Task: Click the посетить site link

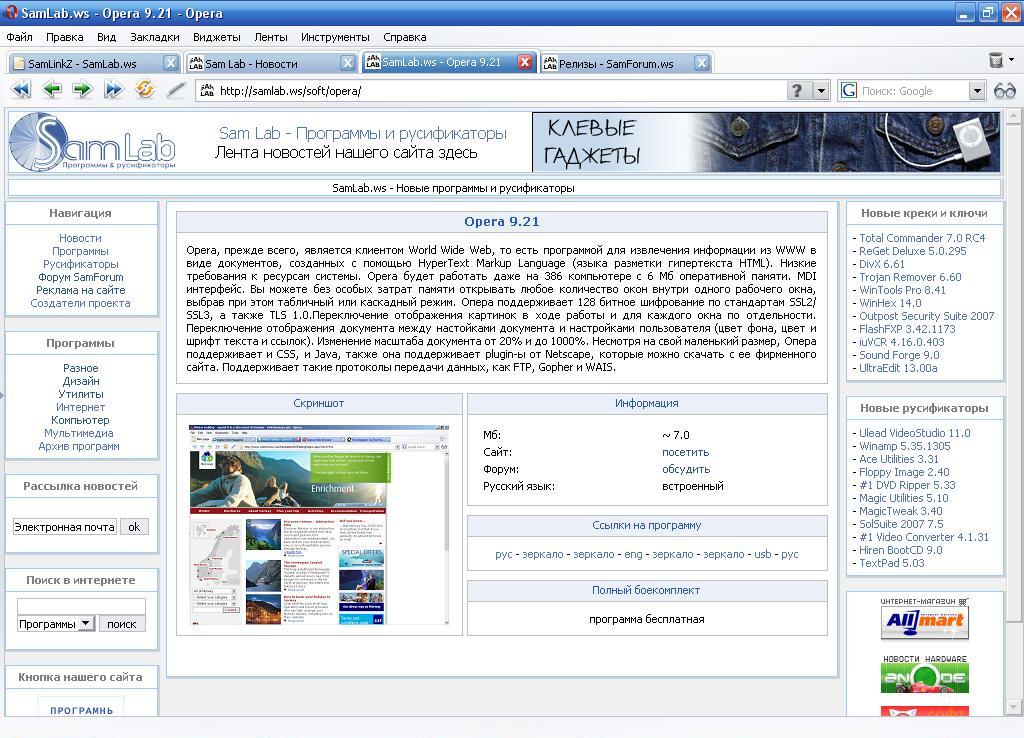Action: click(x=686, y=452)
